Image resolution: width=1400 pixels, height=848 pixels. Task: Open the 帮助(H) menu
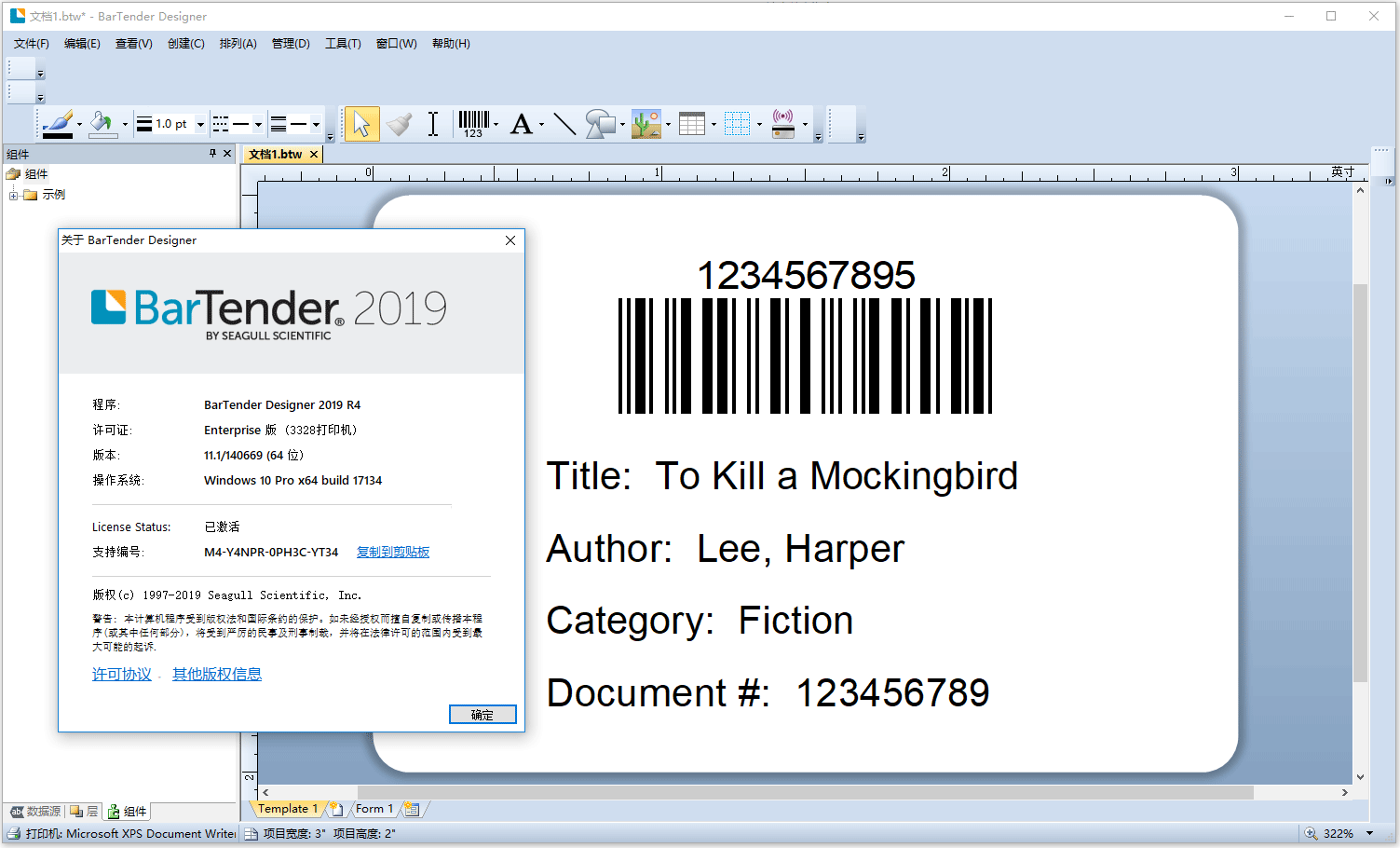451,44
